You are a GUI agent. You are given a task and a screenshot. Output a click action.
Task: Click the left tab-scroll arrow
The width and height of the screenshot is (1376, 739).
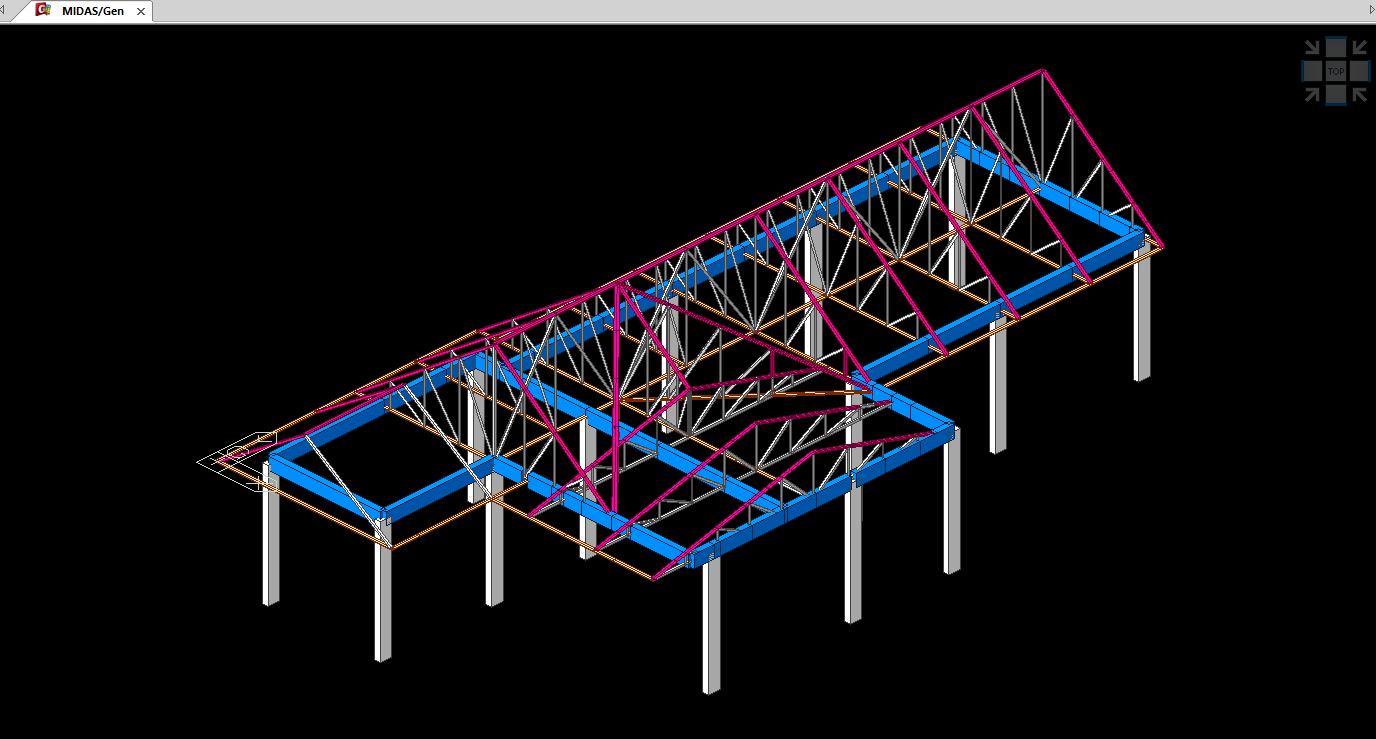click(4, 10)
